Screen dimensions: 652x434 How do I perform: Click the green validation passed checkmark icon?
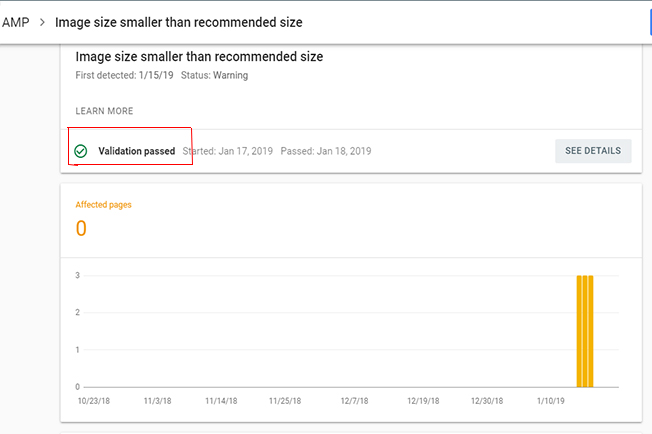81,151
